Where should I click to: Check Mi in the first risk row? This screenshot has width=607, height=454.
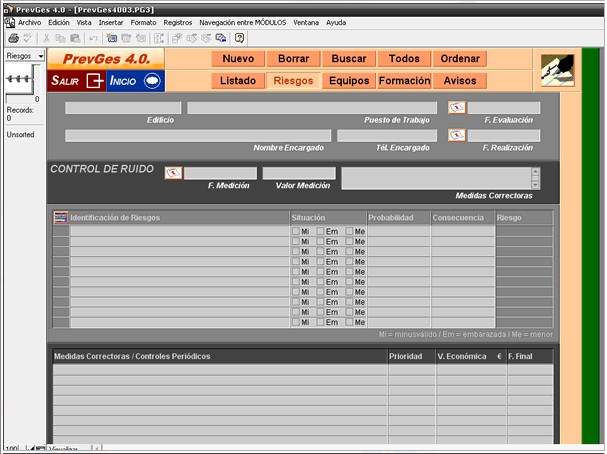point(296,231)
